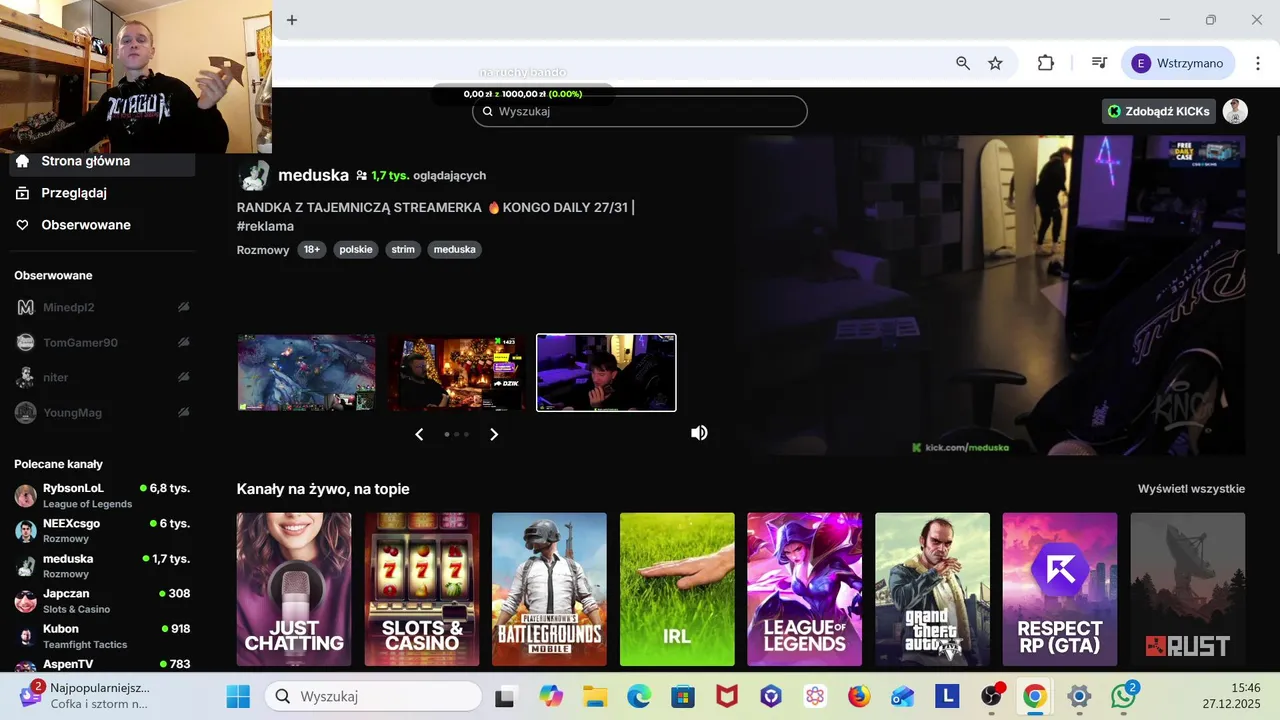Click offline icon next to TomGamer90
Viewport: 1280px width, 720px height.
[183, 342]
